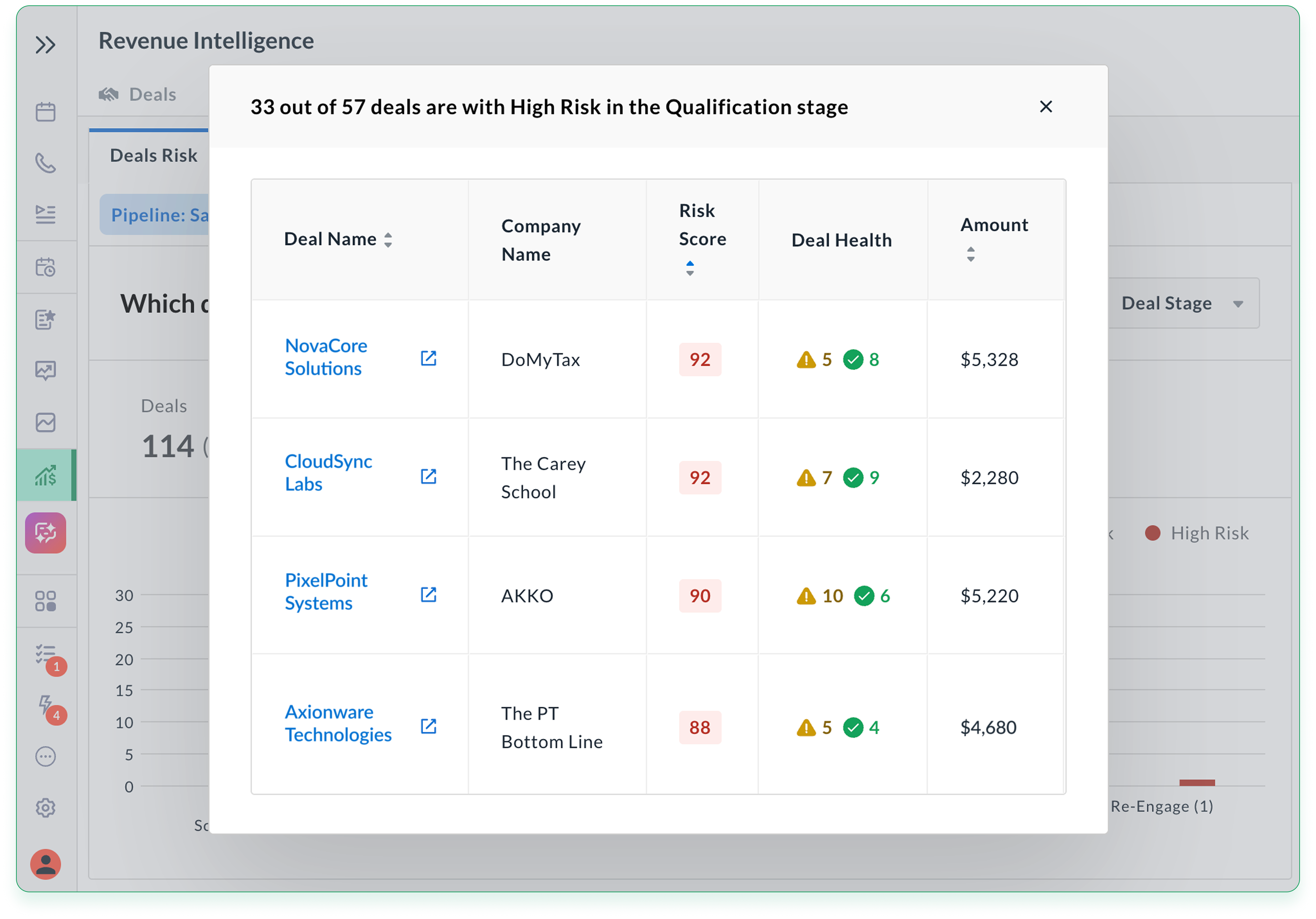Click risk score 92 for CloudSync Labs
Screen dimensions: 1316x919
[x=700, y=477]
